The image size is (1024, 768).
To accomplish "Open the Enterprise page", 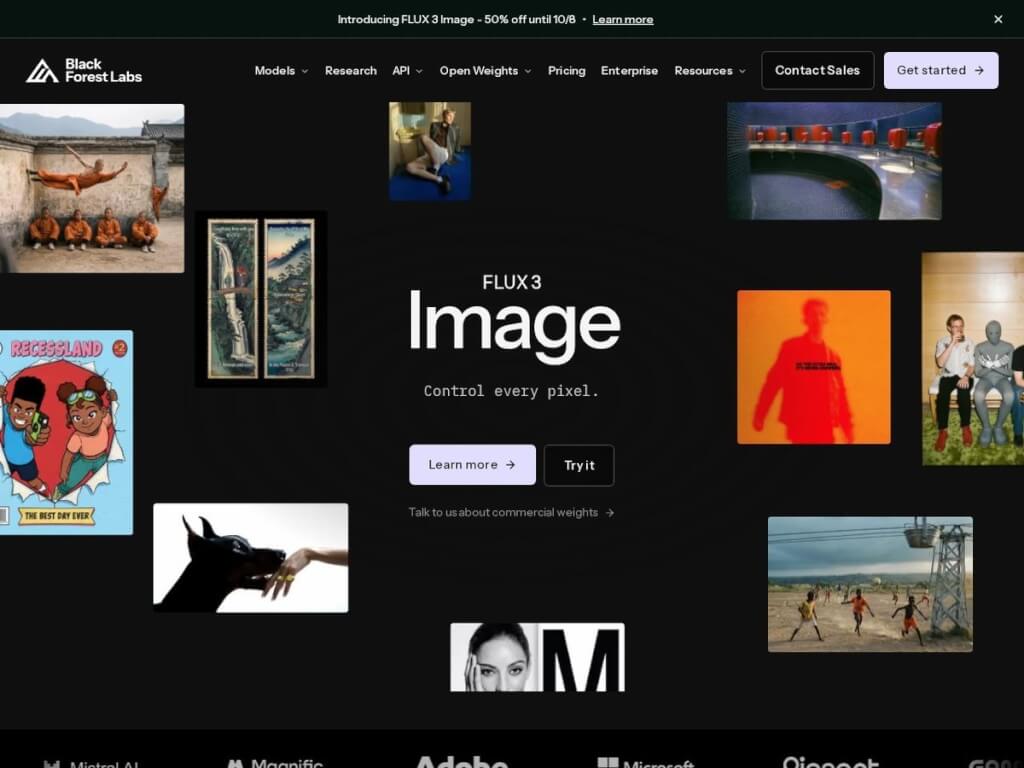I will 629,71.
